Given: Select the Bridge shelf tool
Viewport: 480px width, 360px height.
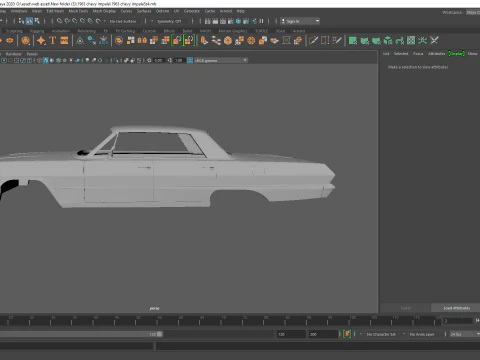Looking at the screenshot, I should pyautogui.click(x=216, y=41).
